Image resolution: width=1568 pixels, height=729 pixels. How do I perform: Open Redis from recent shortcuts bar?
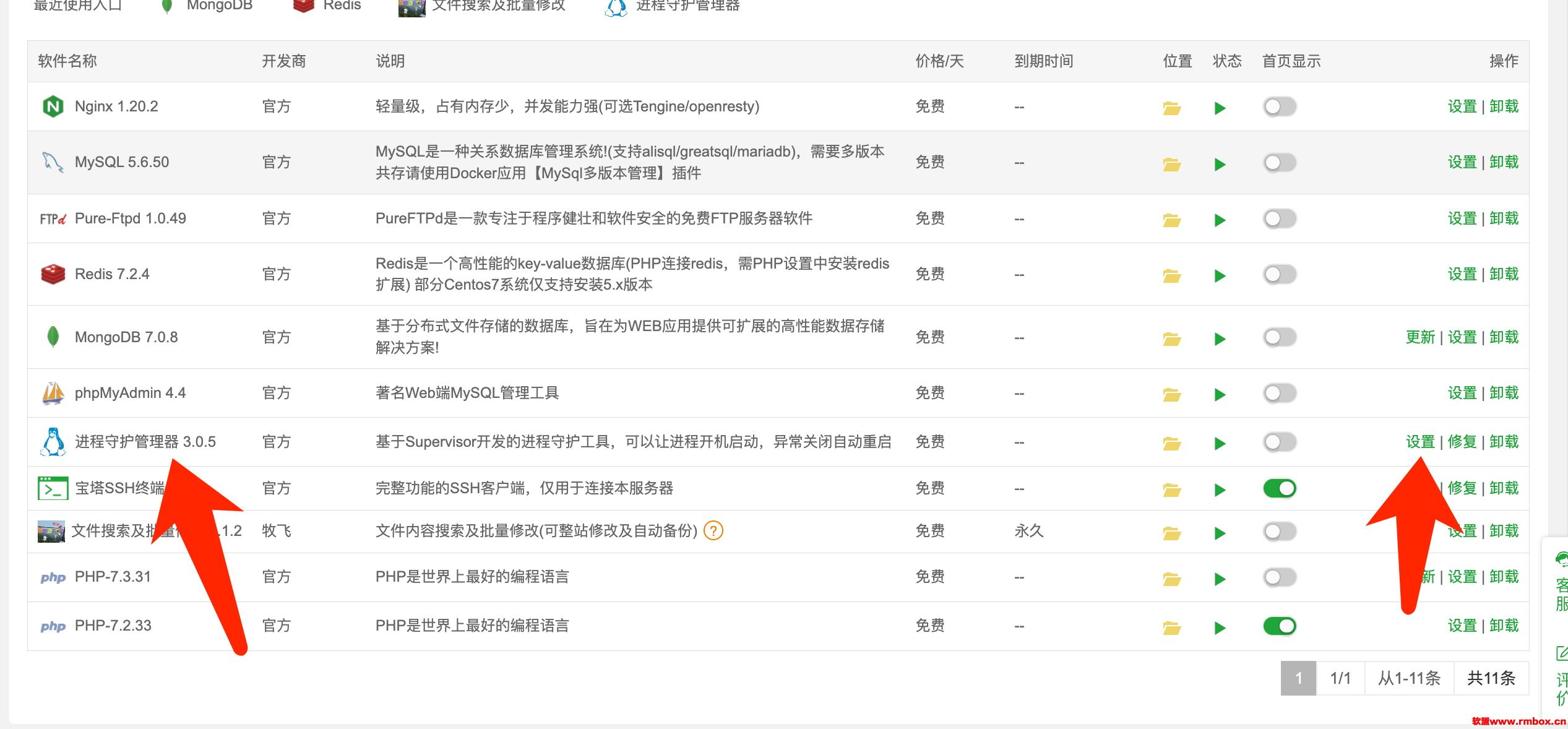[x=327, y=6]
